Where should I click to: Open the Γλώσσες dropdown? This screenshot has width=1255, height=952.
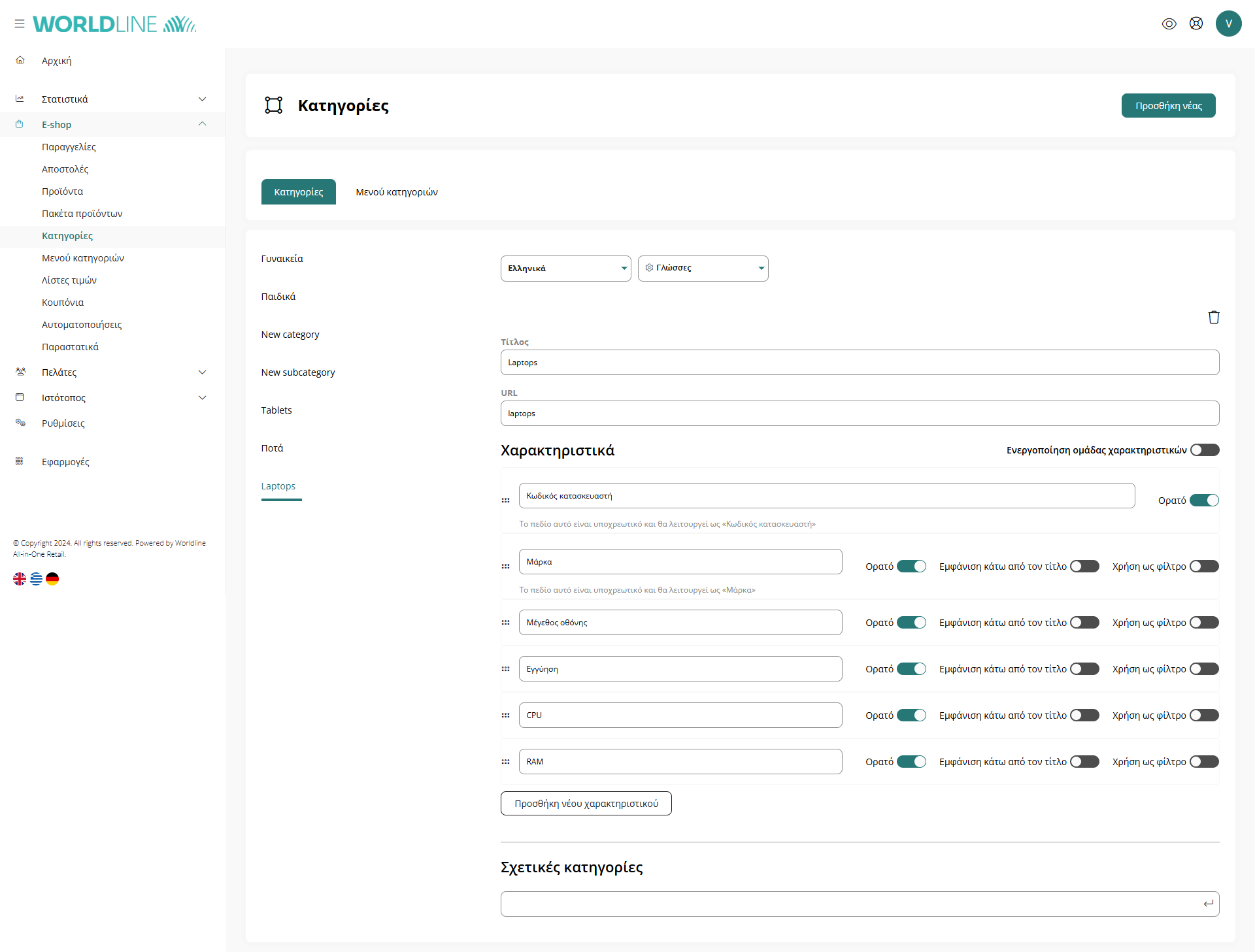click(x=703, y=269)
